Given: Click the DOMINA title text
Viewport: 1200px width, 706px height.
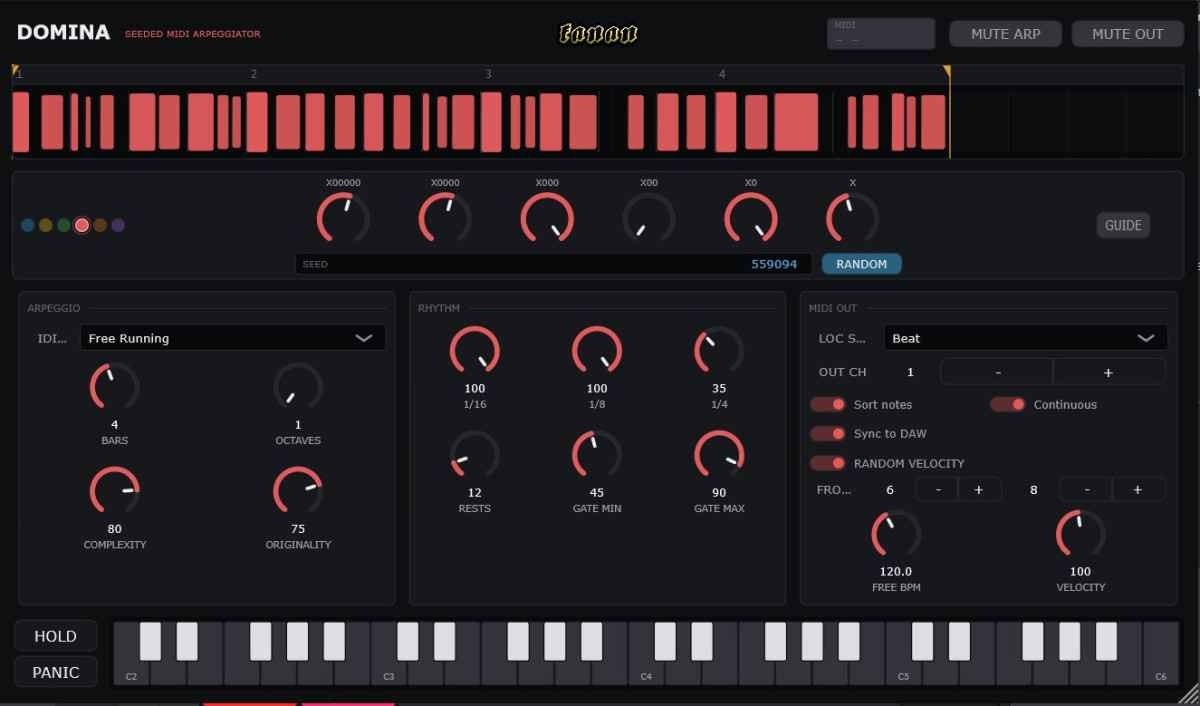Looking at the screenshot, I should tap(63, 33).
